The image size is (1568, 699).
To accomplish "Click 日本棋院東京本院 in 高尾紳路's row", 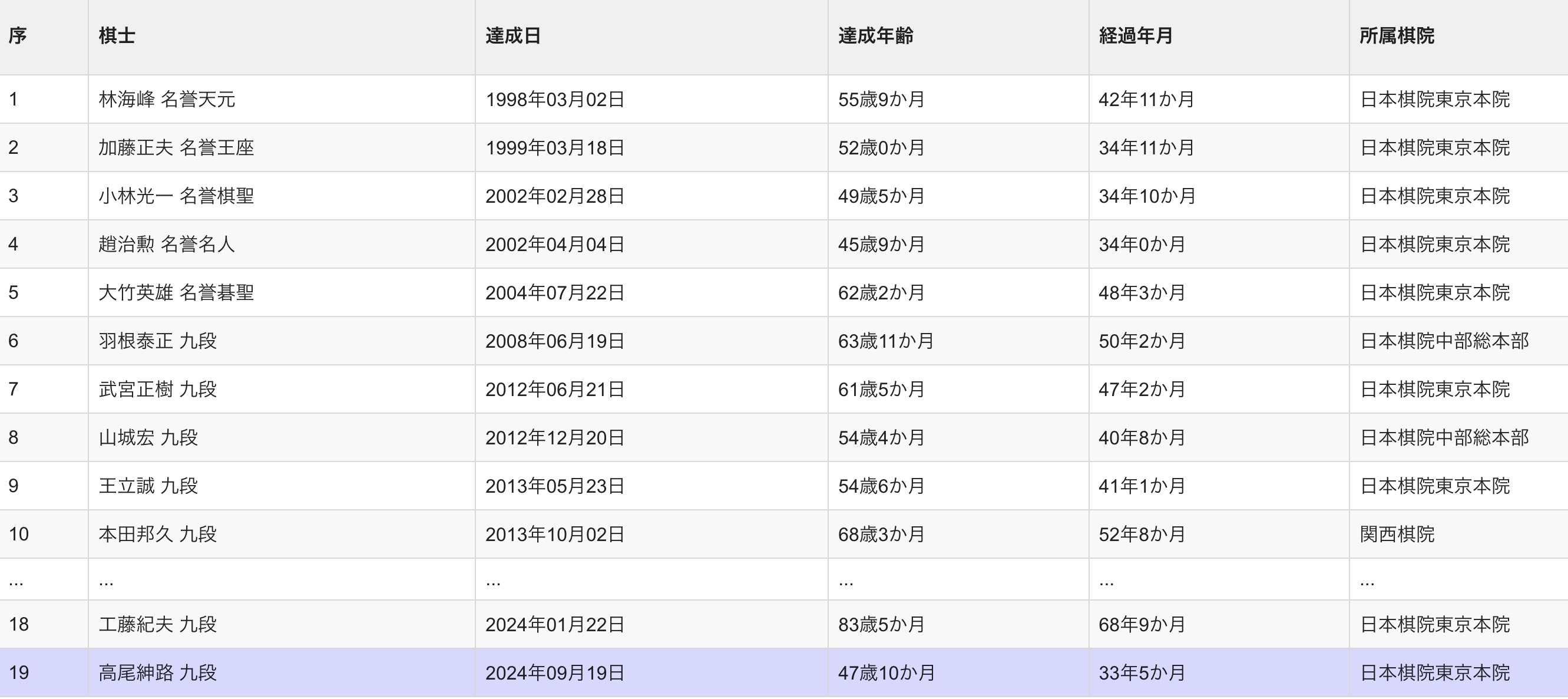I will pyautogui.click(x=1435, y=673).
